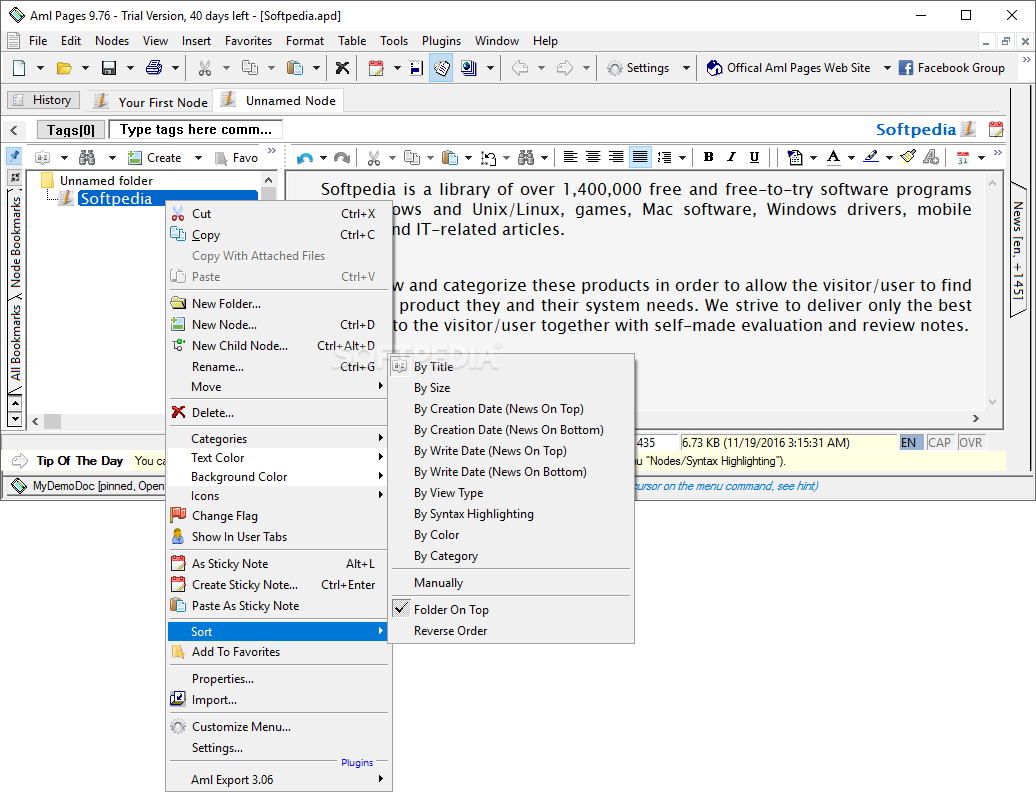Apply underline formatting
The image size is (1036, 792).
754,157
